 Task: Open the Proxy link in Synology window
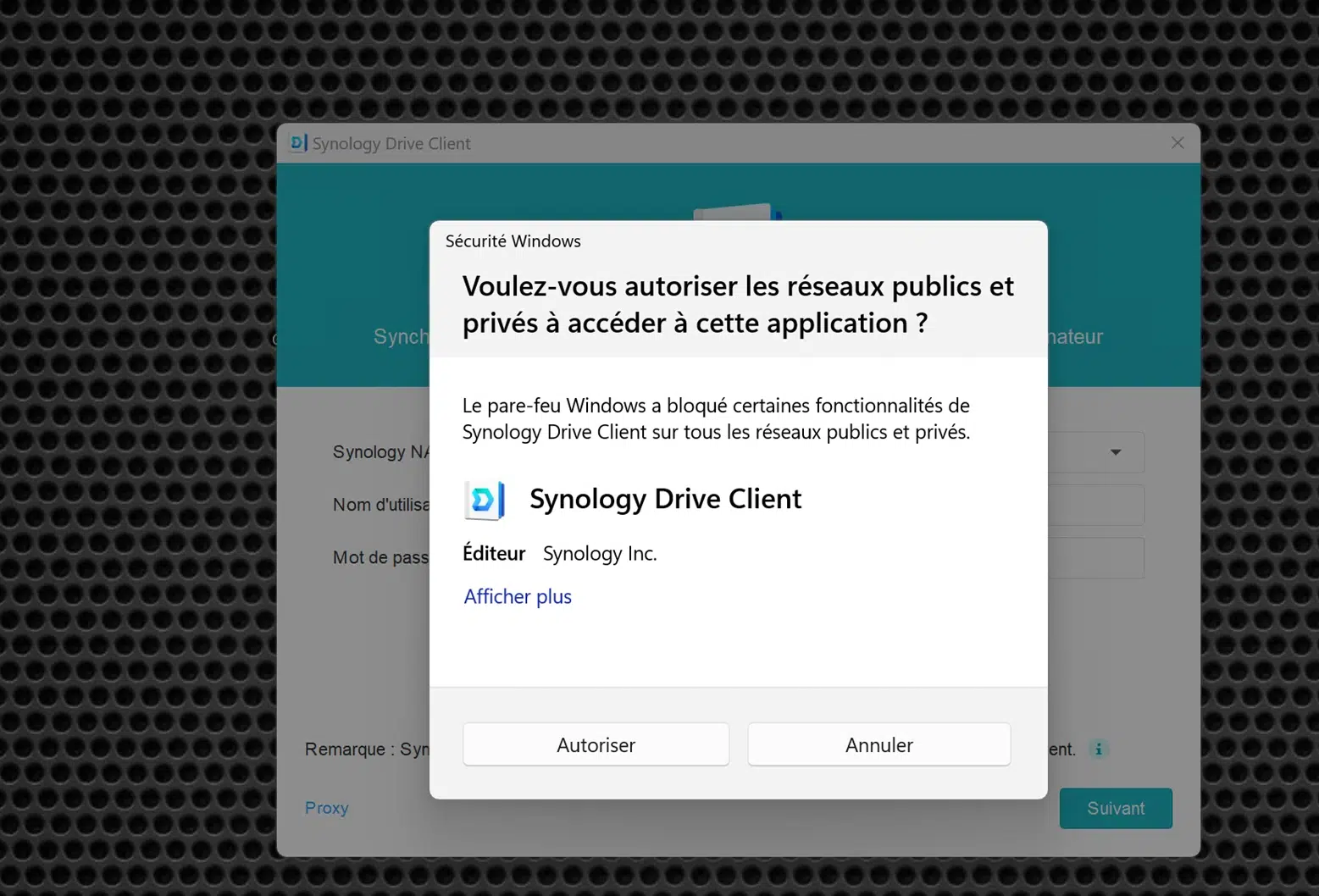click(327, 808)
